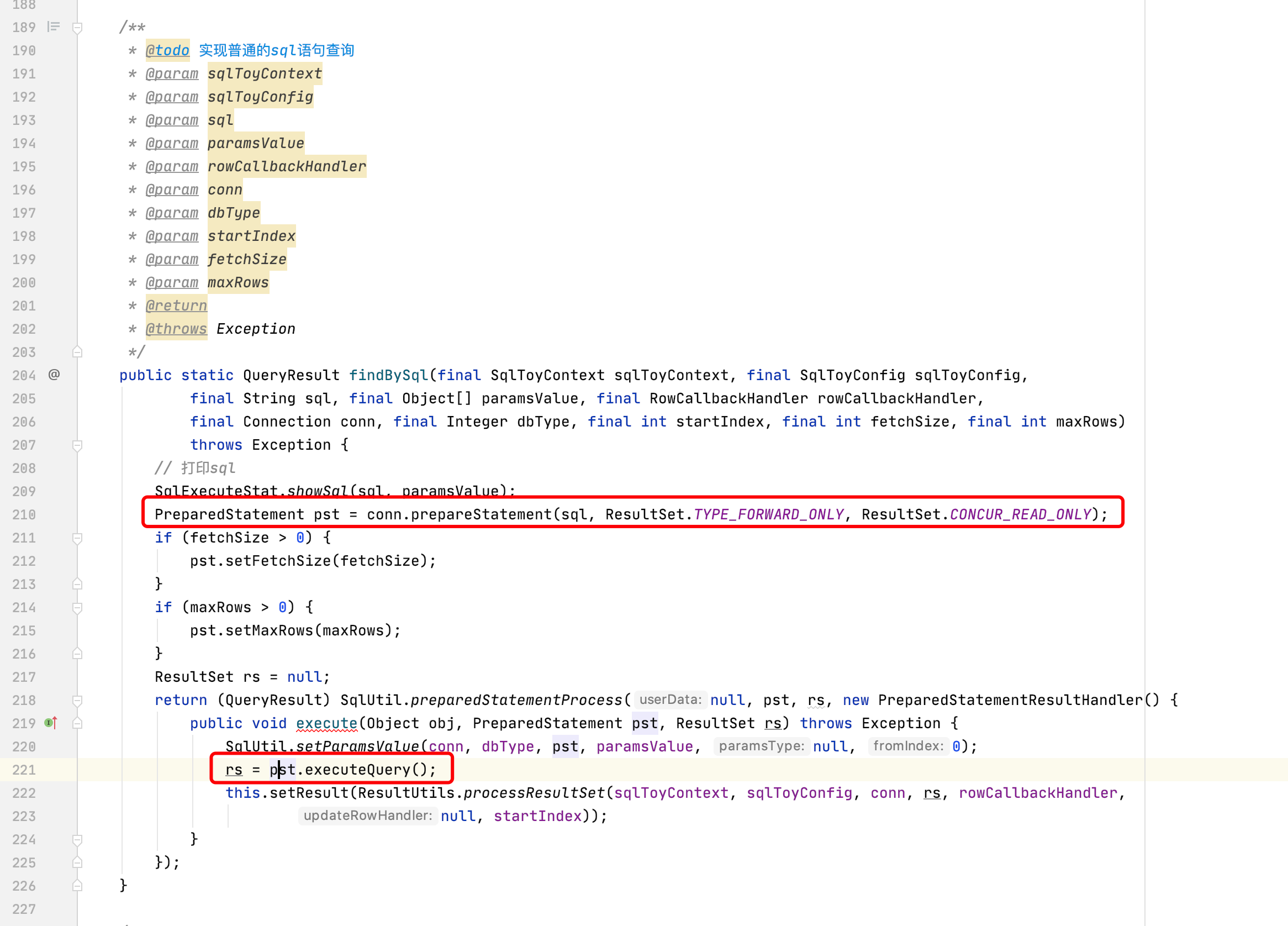Image resolution: width=1288 pixels, height=926 pixels.
Task: Click the @ gutter marker at line 204
Action: (54, 375)
